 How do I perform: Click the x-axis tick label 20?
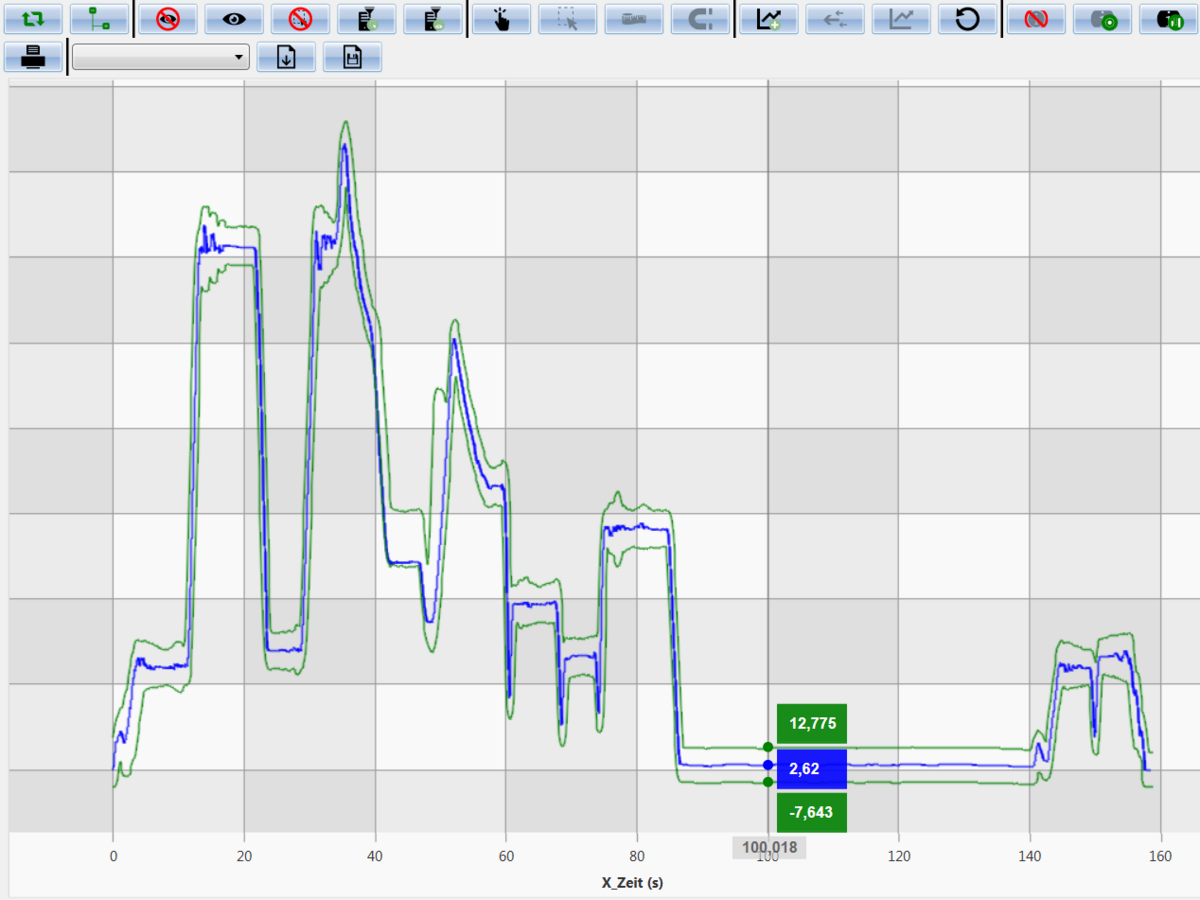coord(244,856)
